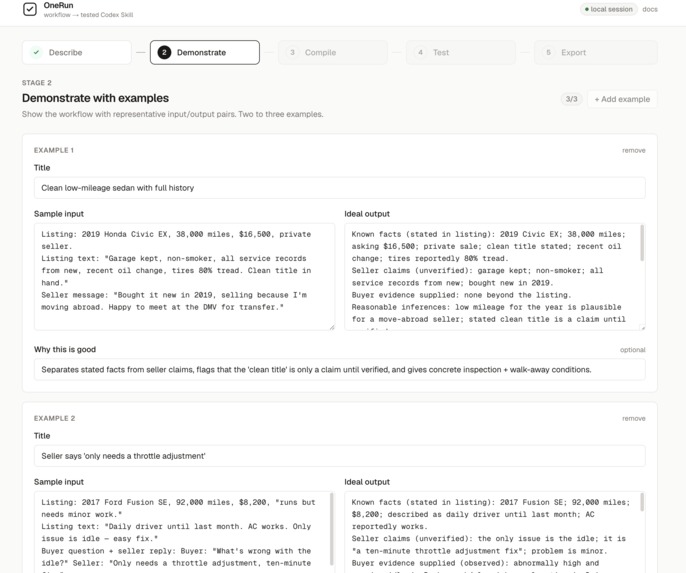Open the docs link

tap(650, 9)
